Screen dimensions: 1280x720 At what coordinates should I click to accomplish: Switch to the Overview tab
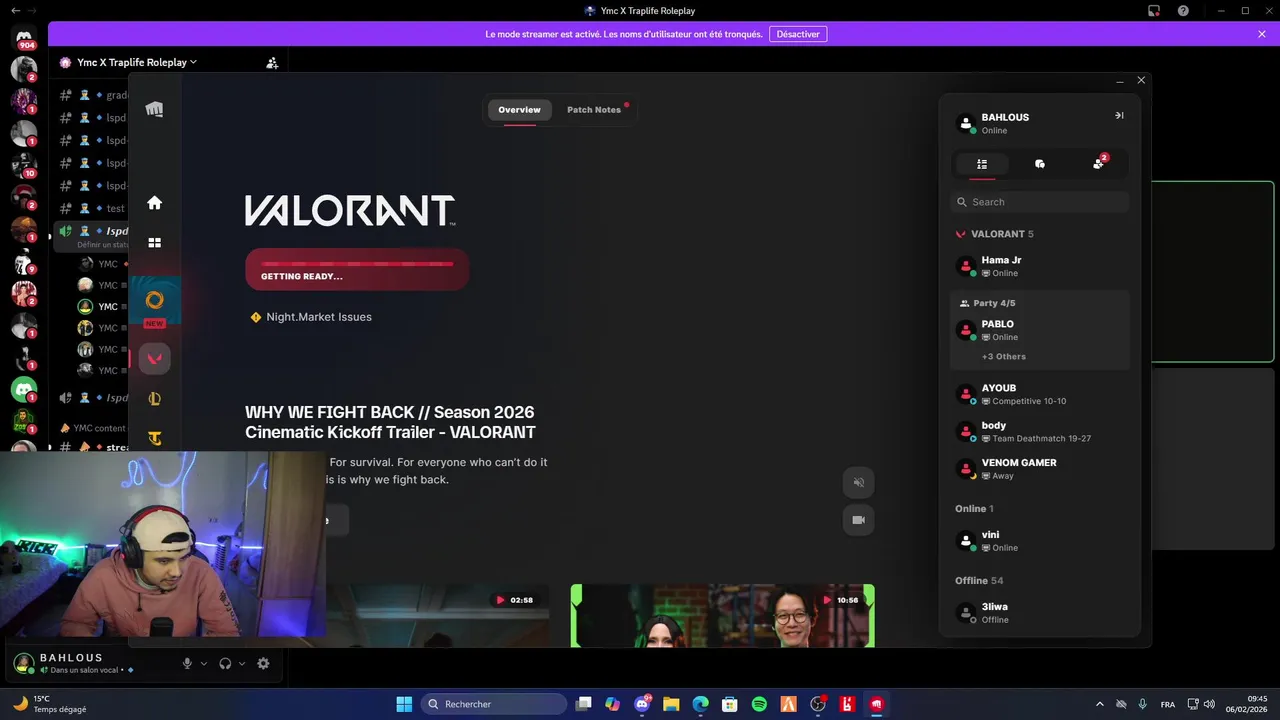tap(519, 110)
